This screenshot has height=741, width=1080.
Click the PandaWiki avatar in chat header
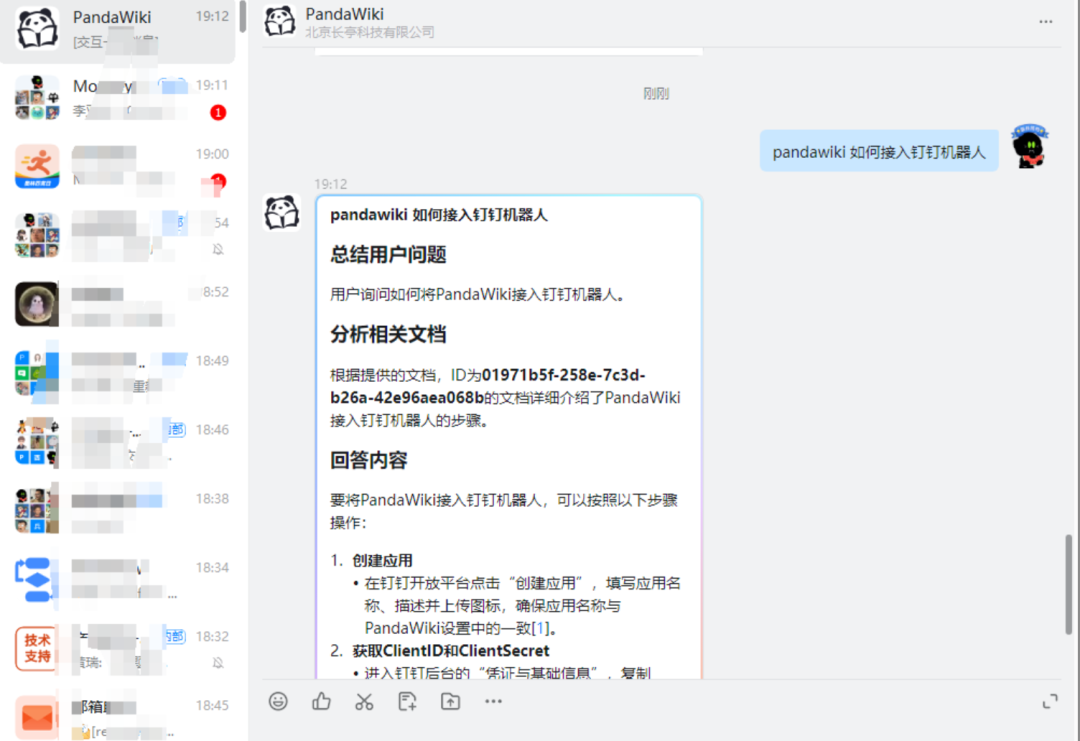[280, 21]
